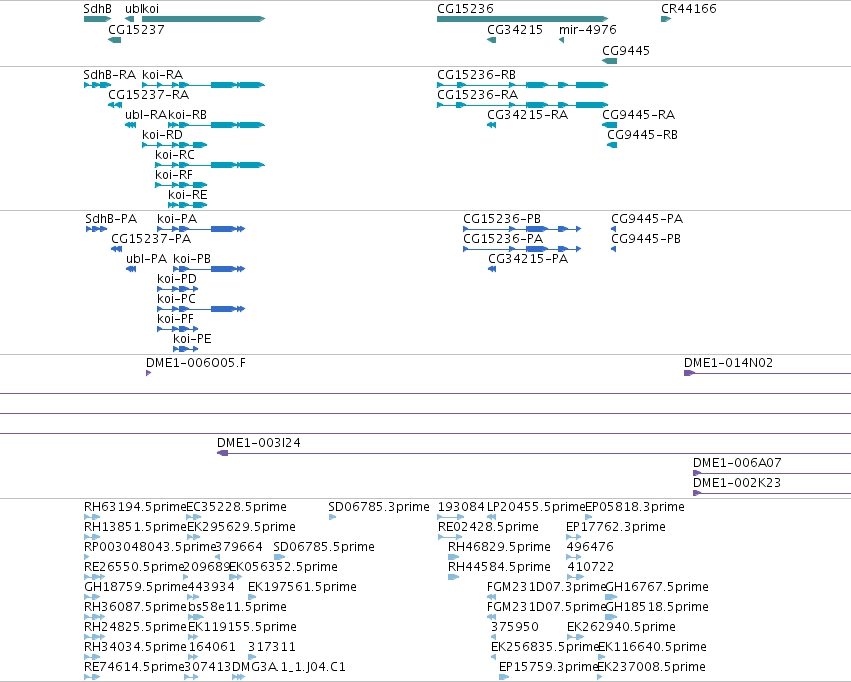Select the 496476 EST label
Viewport: 851px width, 682px height.
pos(590,547)
